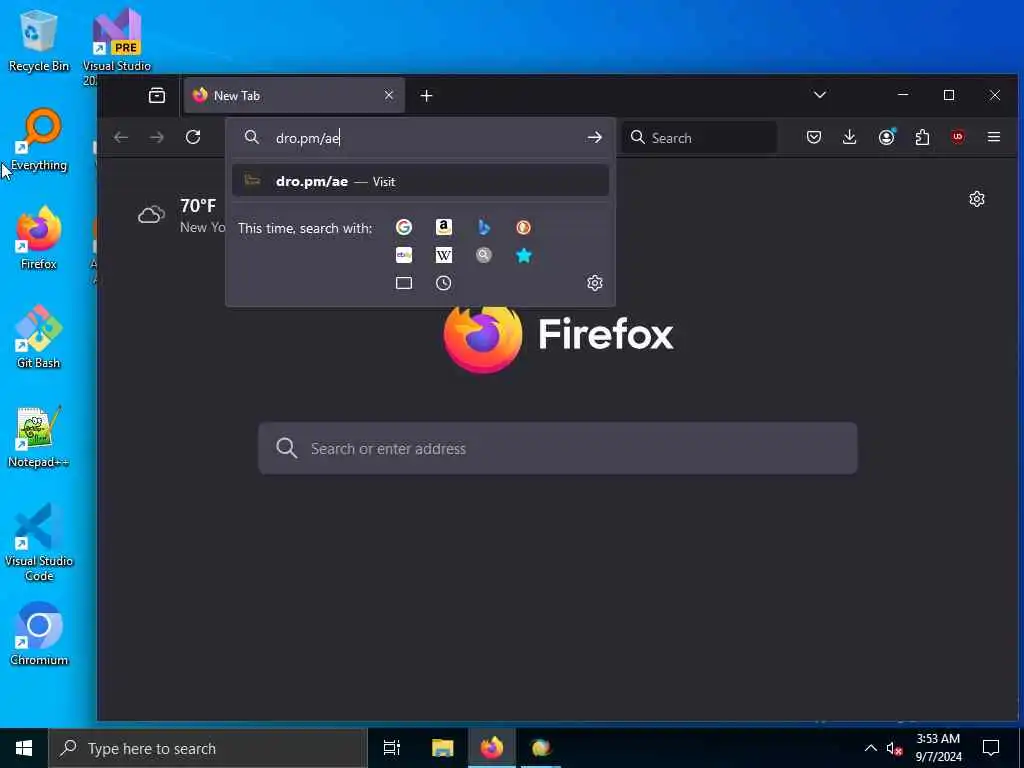Screen dimensions: 1024x768
Task: Open the Downloads panel
Action: click(850, 137)
